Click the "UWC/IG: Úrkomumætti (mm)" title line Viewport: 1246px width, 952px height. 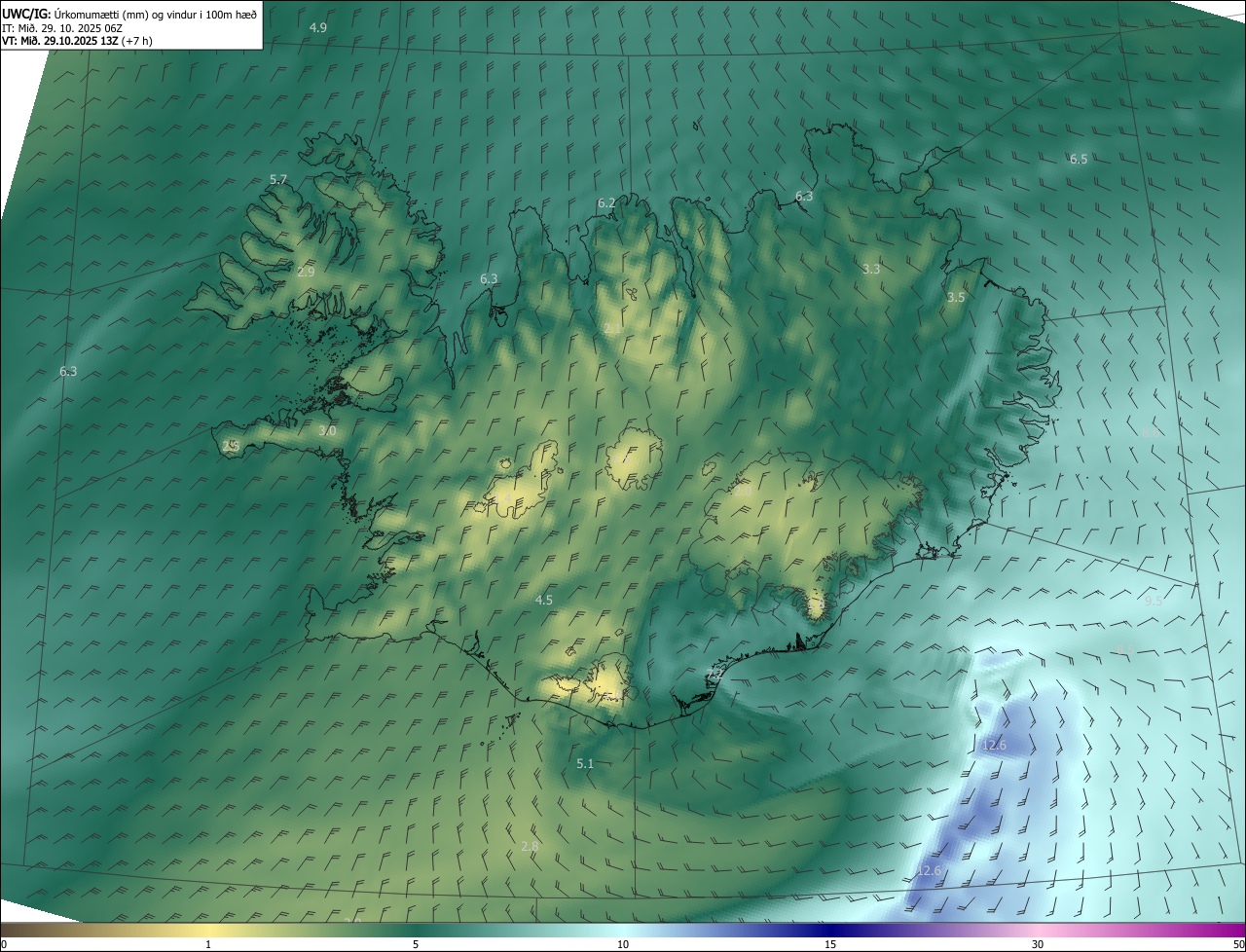pyautogui.click(x=129, y=14)
